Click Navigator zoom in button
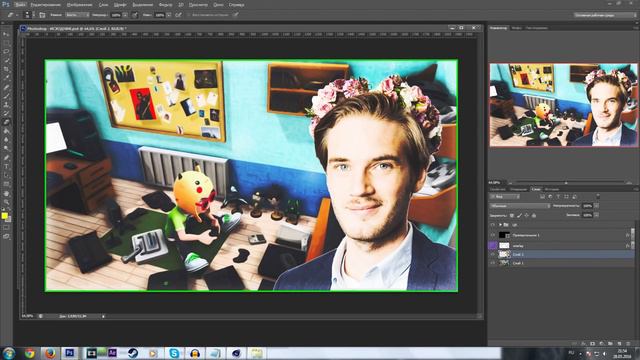Screen dimensions: 640x360 click(629, 183)
